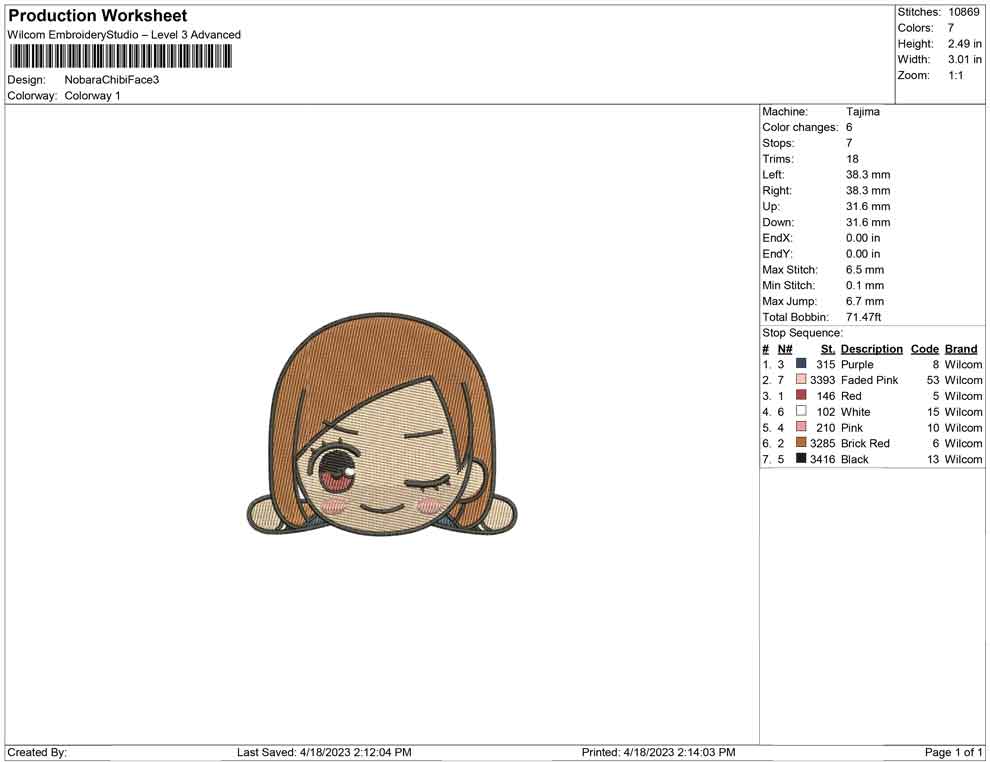Click the stitch count 10869
The image size is (990, 762).
pos(963,12)
